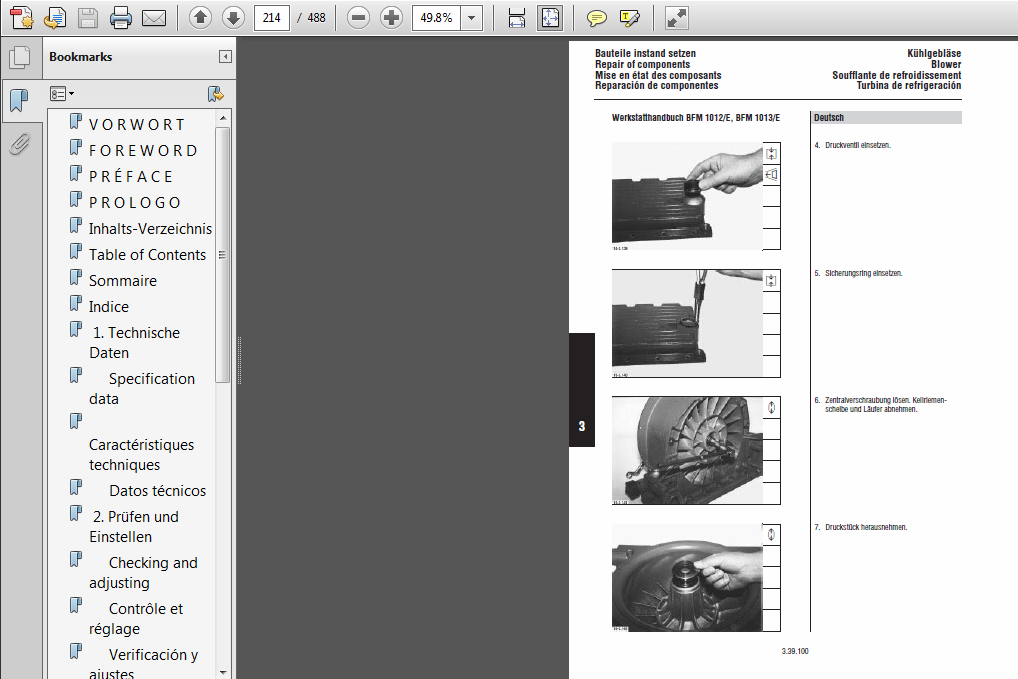This screenshot has height=679, width=1018.
Task: Click the bookmarks scrollbar up arrow
Action: click(223, 117)
